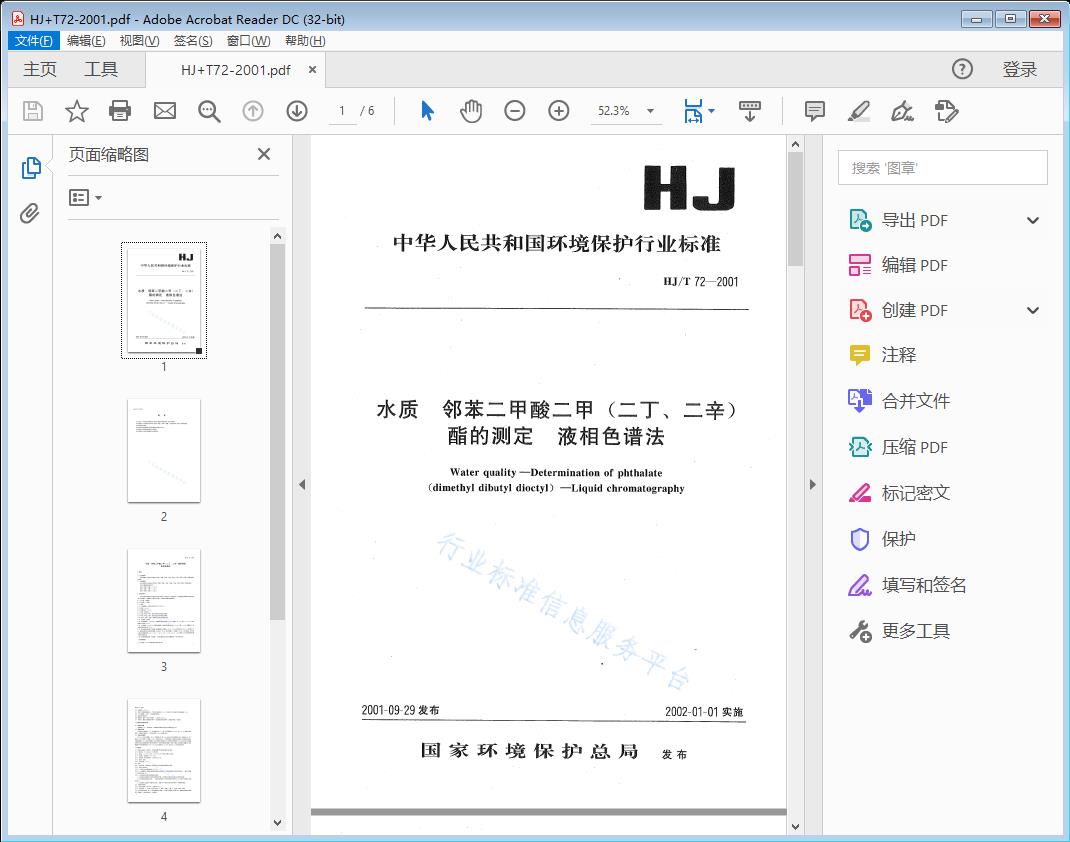Click the 登录 sign-in button
This screenshot has height=842, width=1070.
(x=1020, y=69)
